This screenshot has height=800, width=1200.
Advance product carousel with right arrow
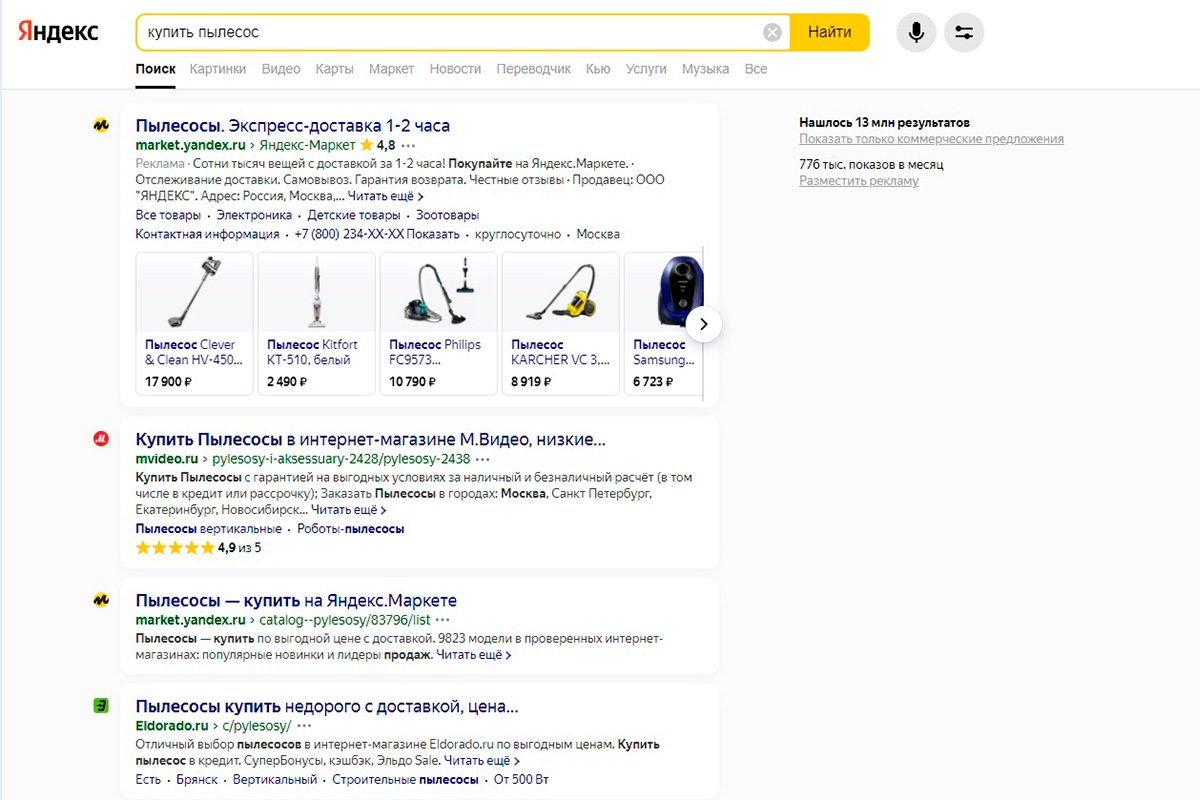coord(704,324)
